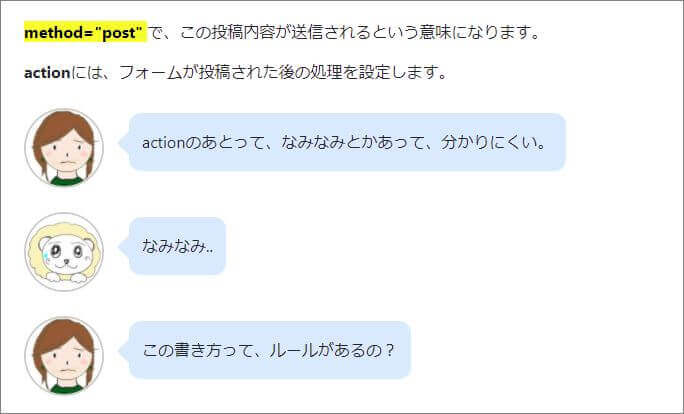
Task: Click the green collar of the first girl
Action: click(x=66, y=181)
